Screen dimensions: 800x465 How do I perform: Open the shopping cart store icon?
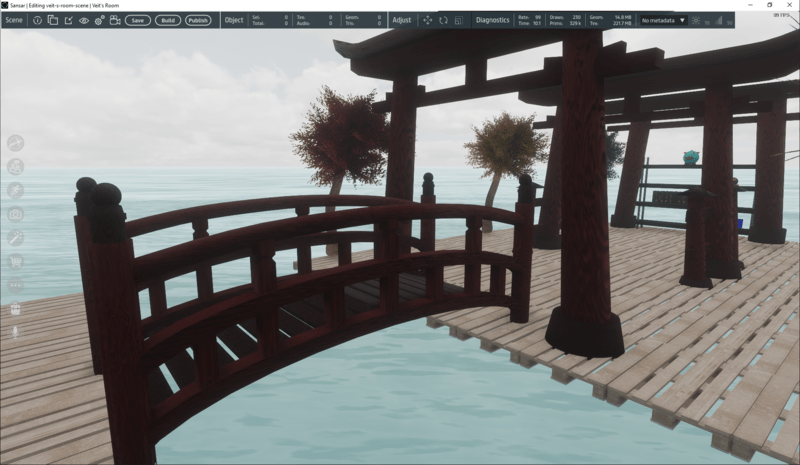tap(16, 262)
